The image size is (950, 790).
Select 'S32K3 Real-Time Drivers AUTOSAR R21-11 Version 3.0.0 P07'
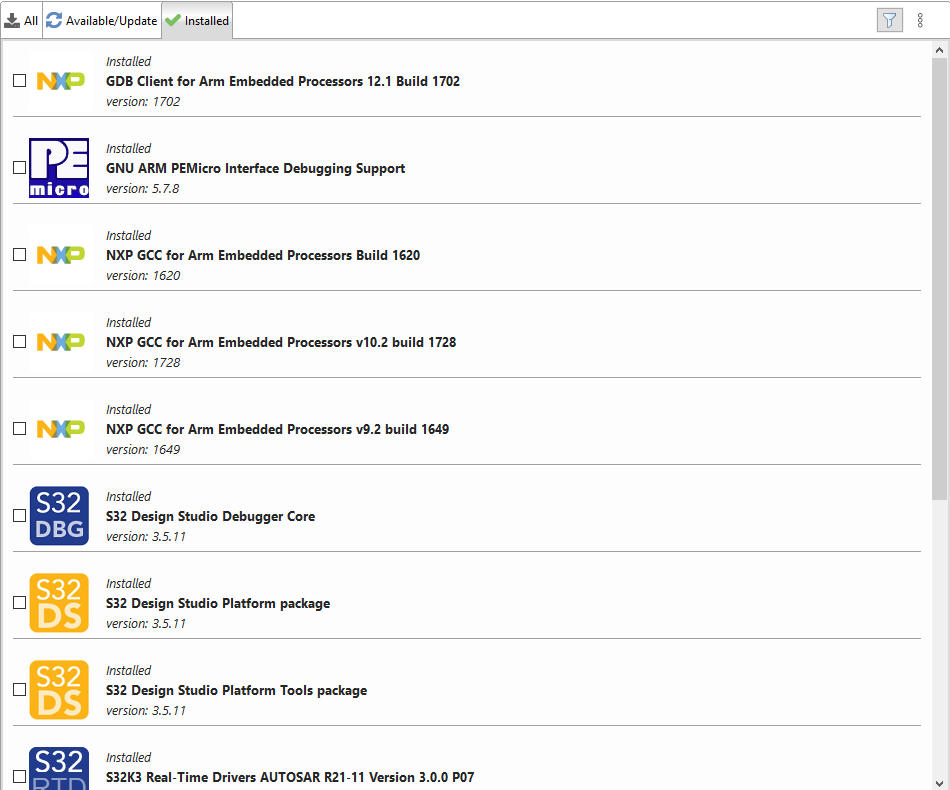pyautogui.click(x=290, y=777)
